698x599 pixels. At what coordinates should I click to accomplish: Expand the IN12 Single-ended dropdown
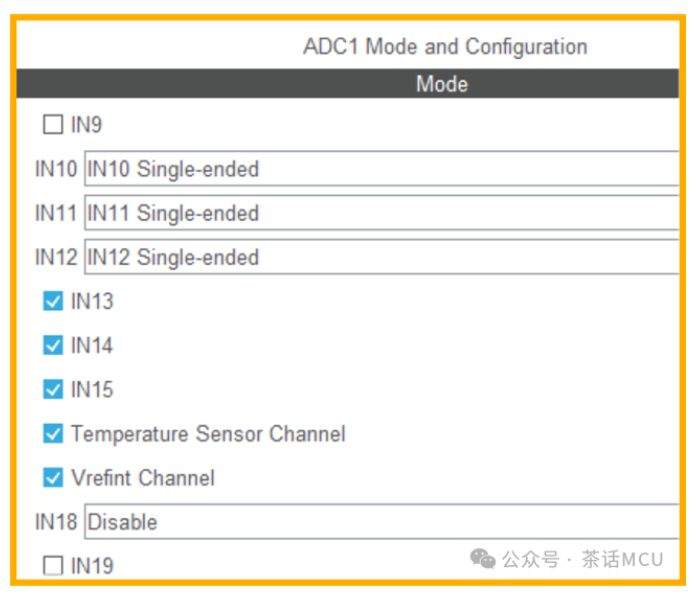coord(382,257)
